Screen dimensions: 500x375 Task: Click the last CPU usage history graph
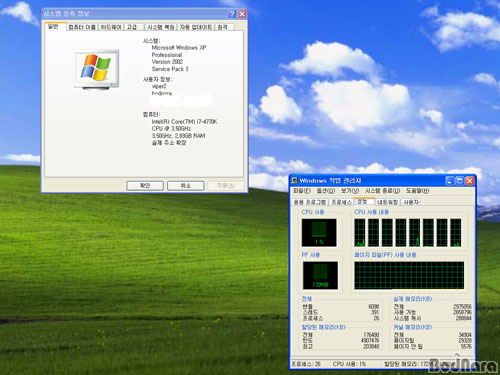(456, 233)
